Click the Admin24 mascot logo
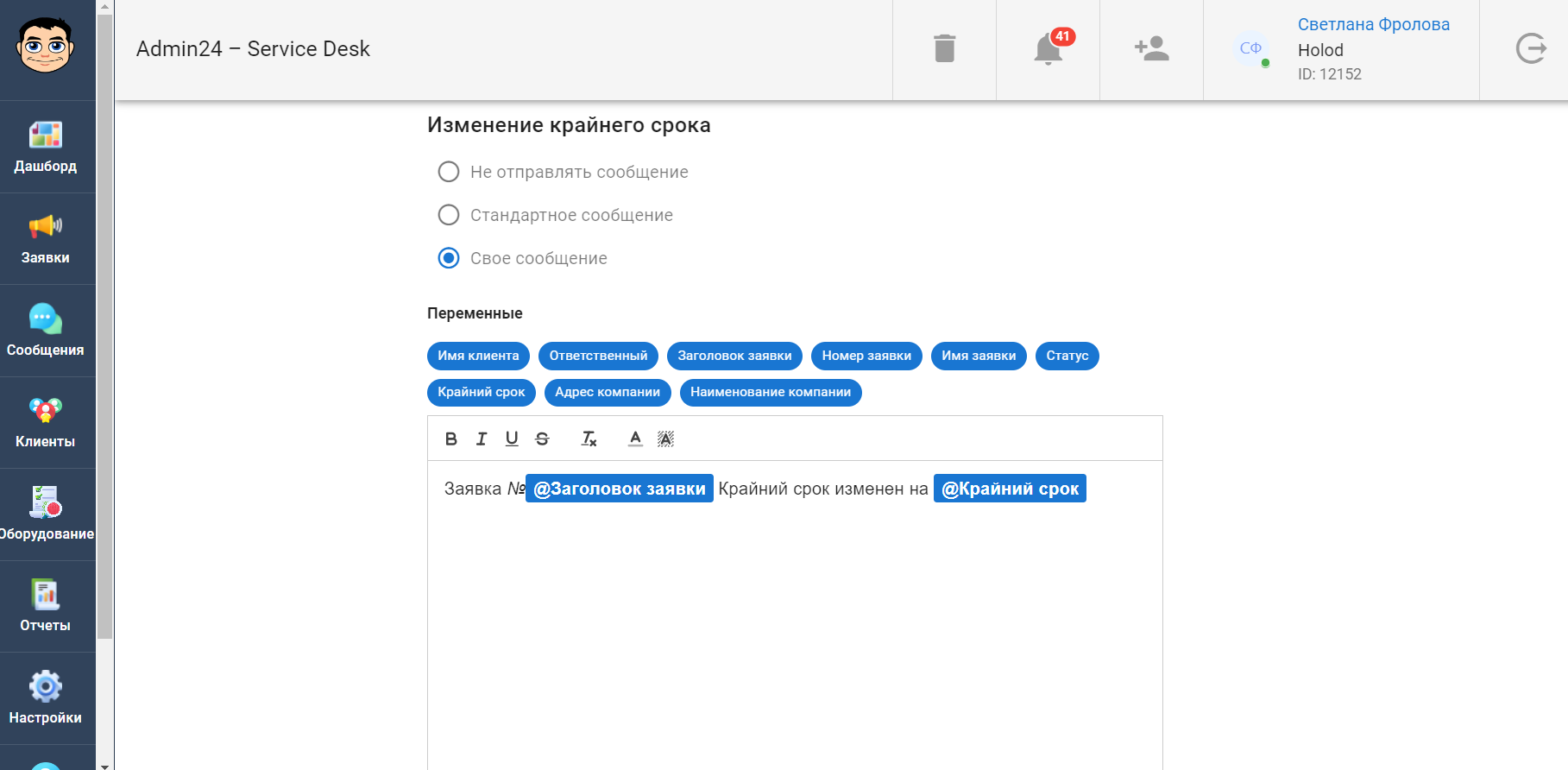Screen dimensions: 1568x770 [45, 45]
